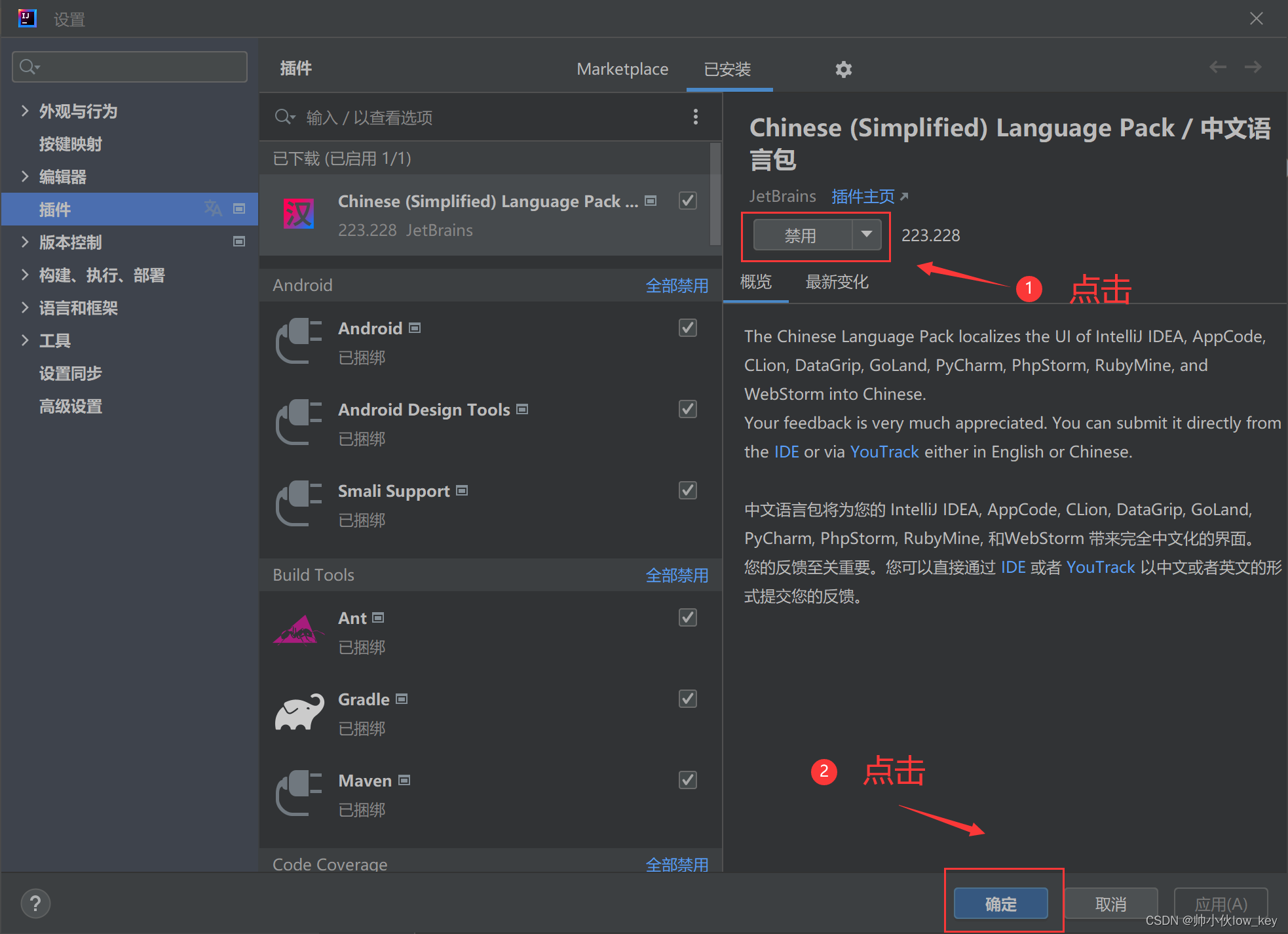Uncheck the Chinese Language Pack checkbox
Viewport: 1288px width, 934px height.
point(687,201)
